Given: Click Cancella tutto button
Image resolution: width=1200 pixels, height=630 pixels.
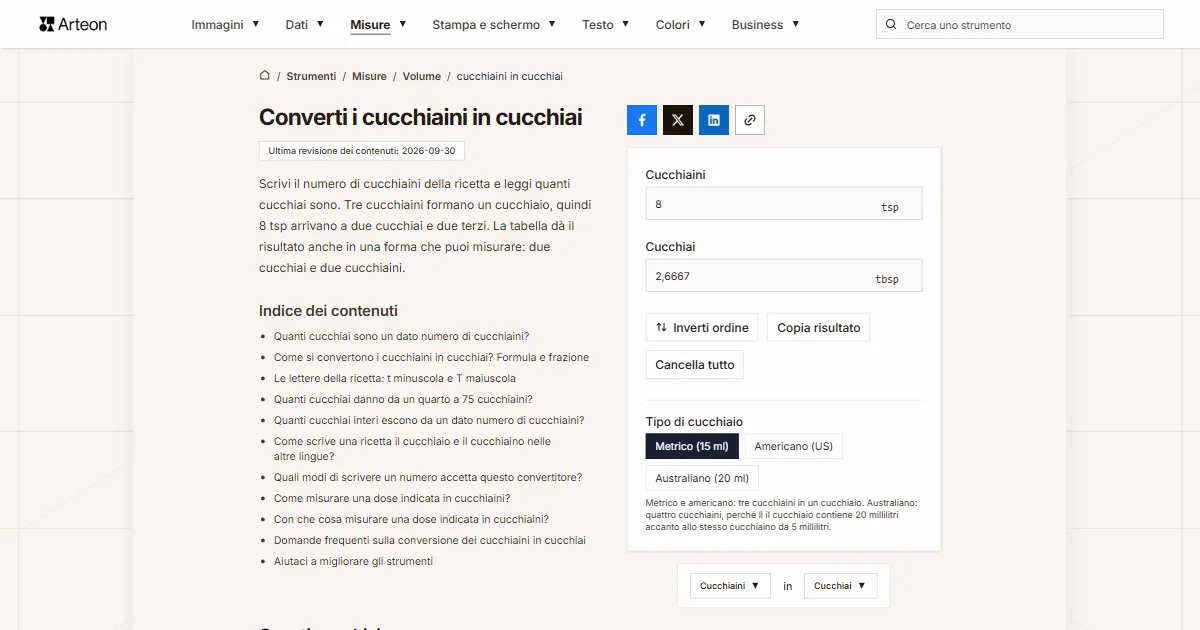Looking at the screenshot, I should (x=695, y=365).
